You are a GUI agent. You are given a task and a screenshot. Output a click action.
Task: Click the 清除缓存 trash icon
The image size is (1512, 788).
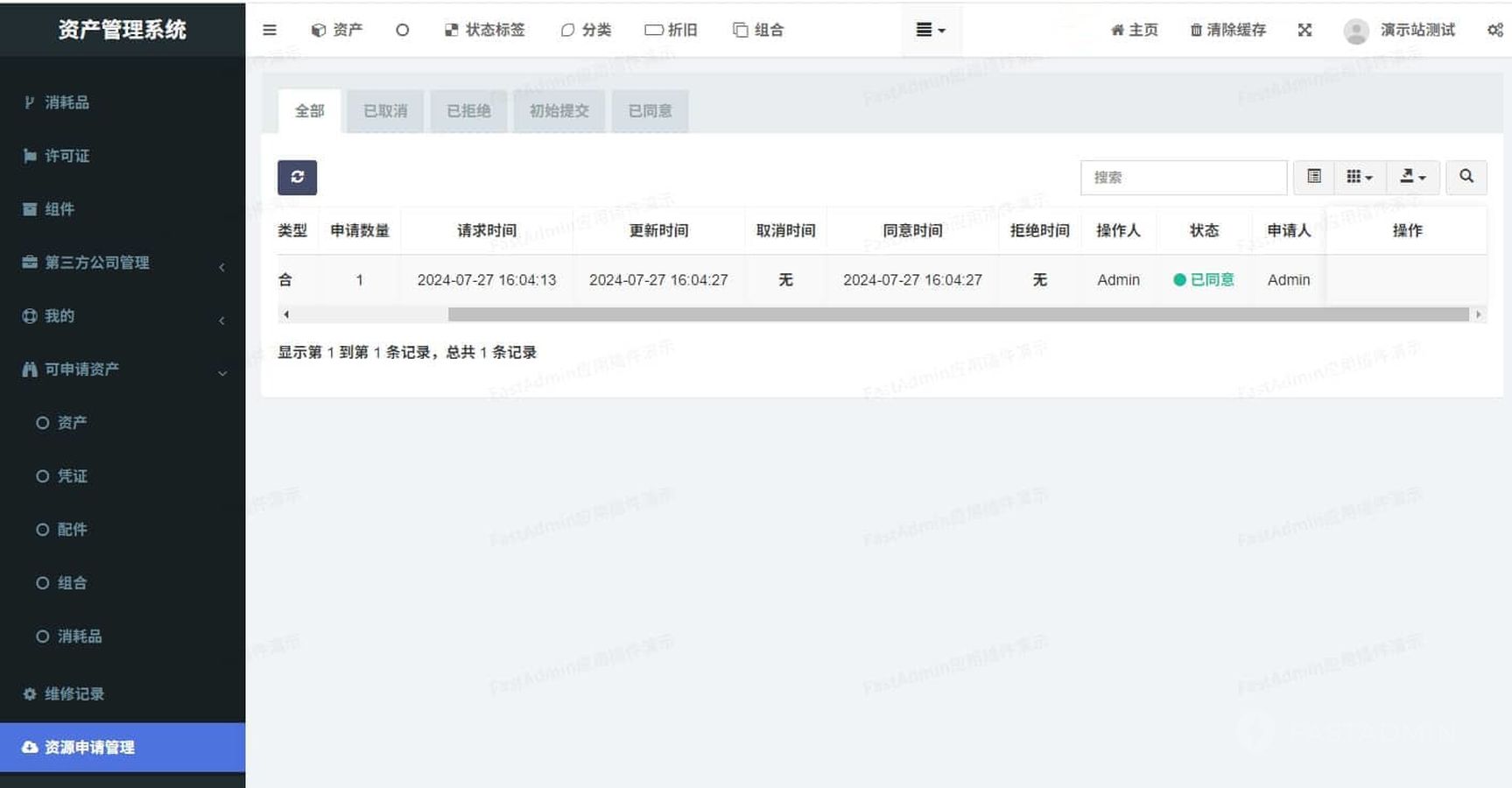[x=1196, y=31]
